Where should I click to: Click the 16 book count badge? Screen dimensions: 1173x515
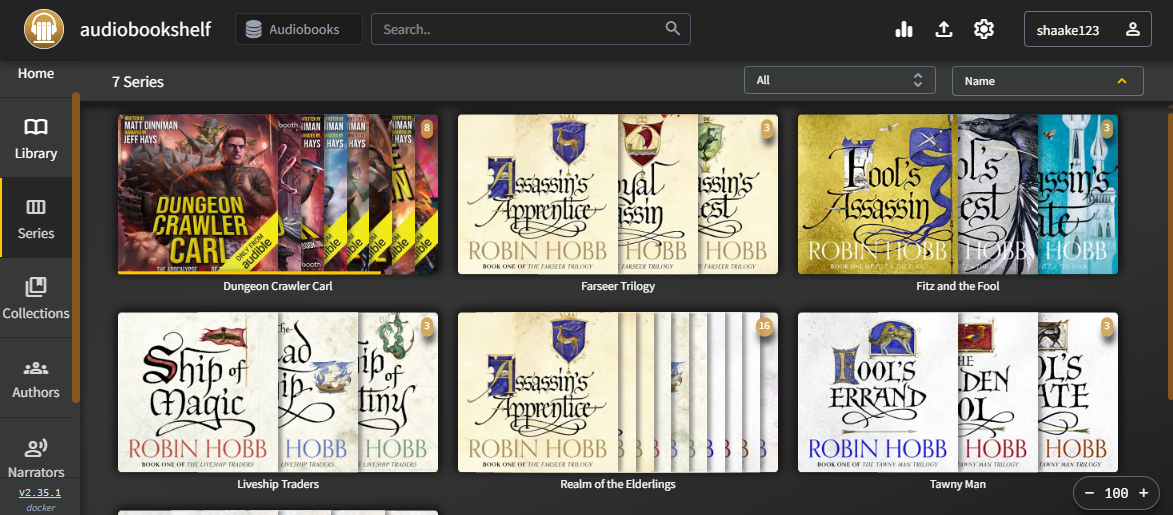point(765,326)
